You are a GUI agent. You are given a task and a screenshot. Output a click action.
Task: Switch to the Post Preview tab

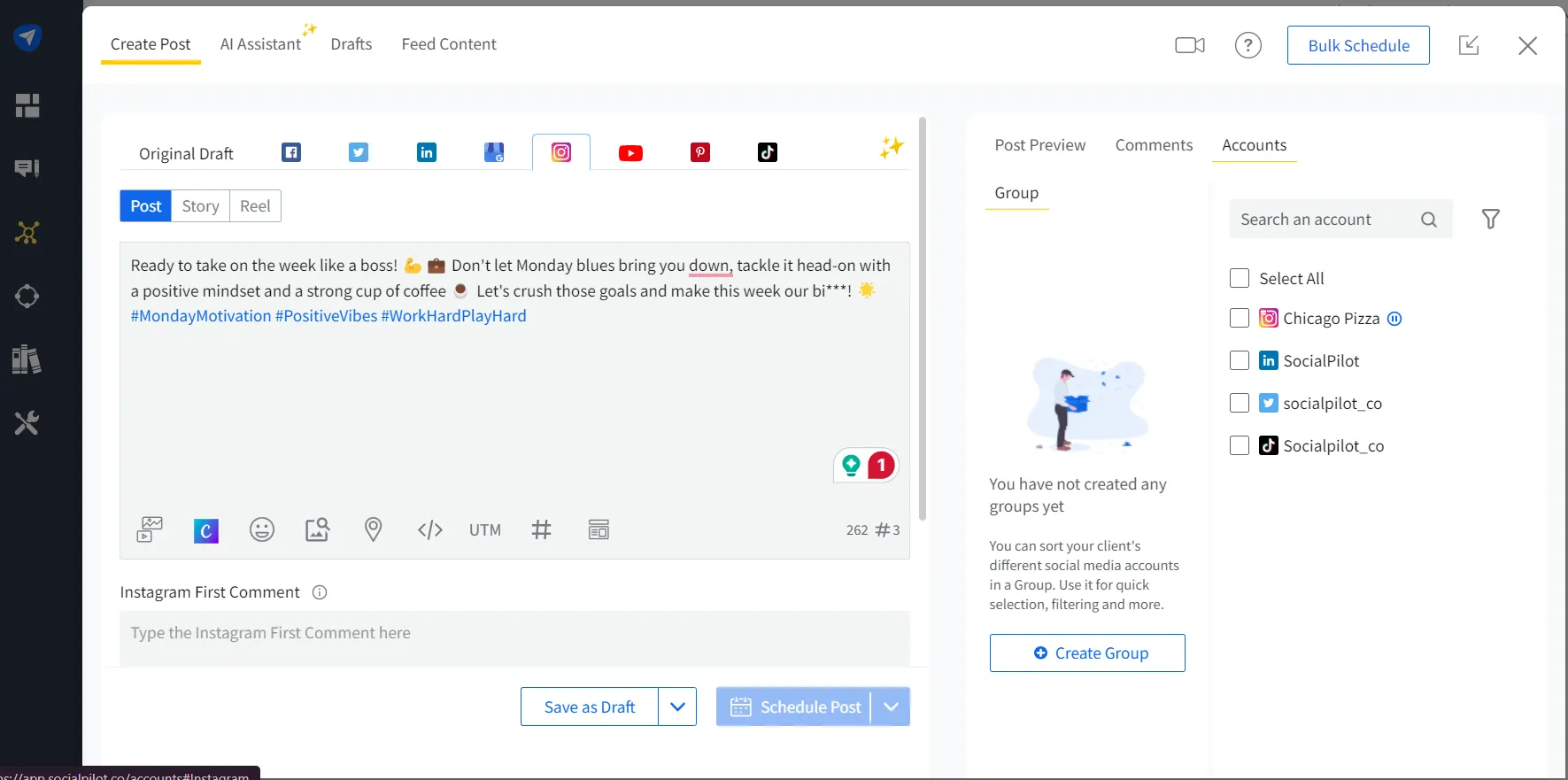tap(1039, 145)
